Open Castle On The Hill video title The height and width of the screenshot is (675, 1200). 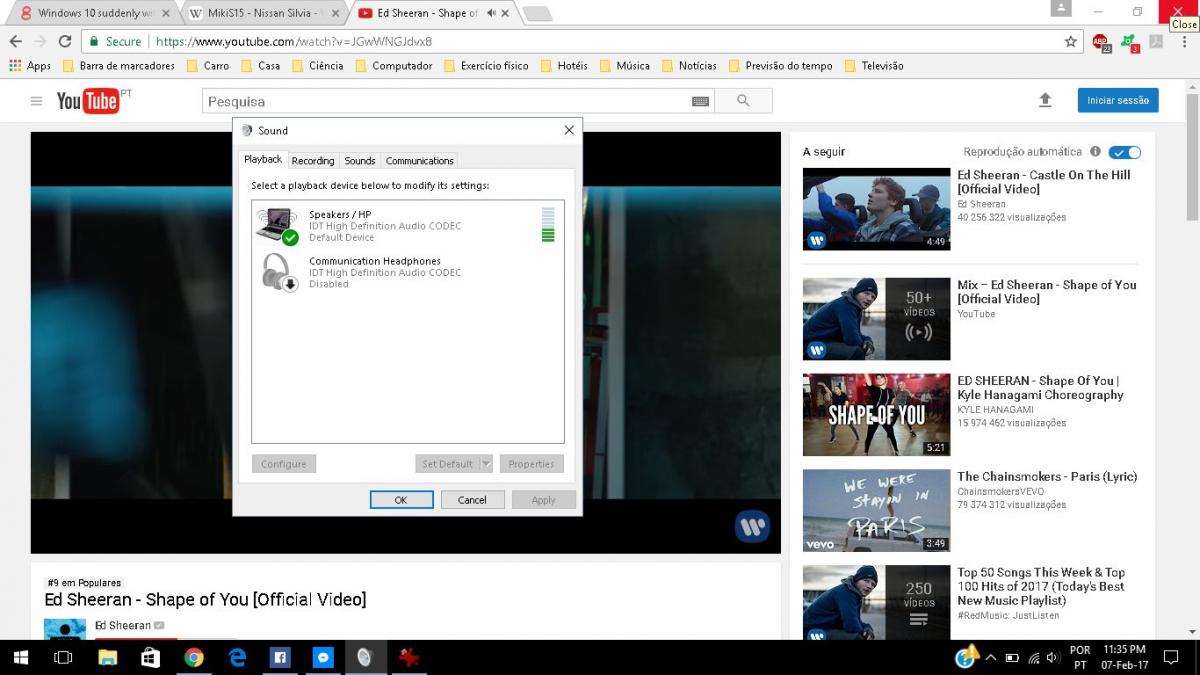click(1044, 182)
